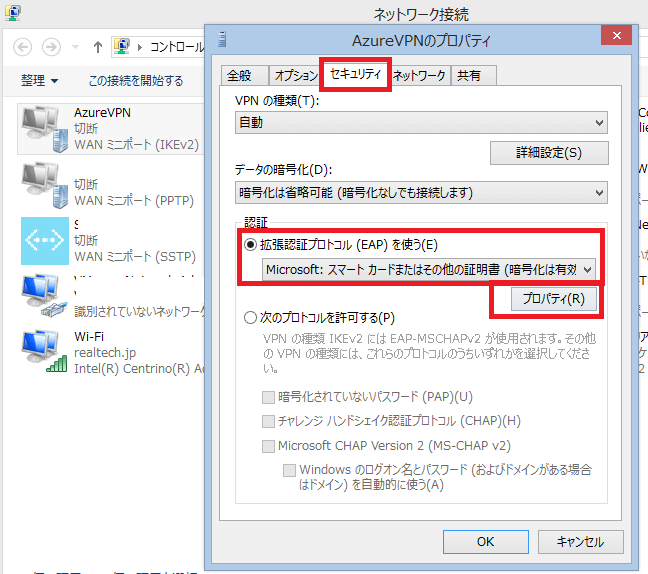The height and width of the screenshot is (574, 648).
Task: Open the 共有 tab
Action: pos(474,76)
